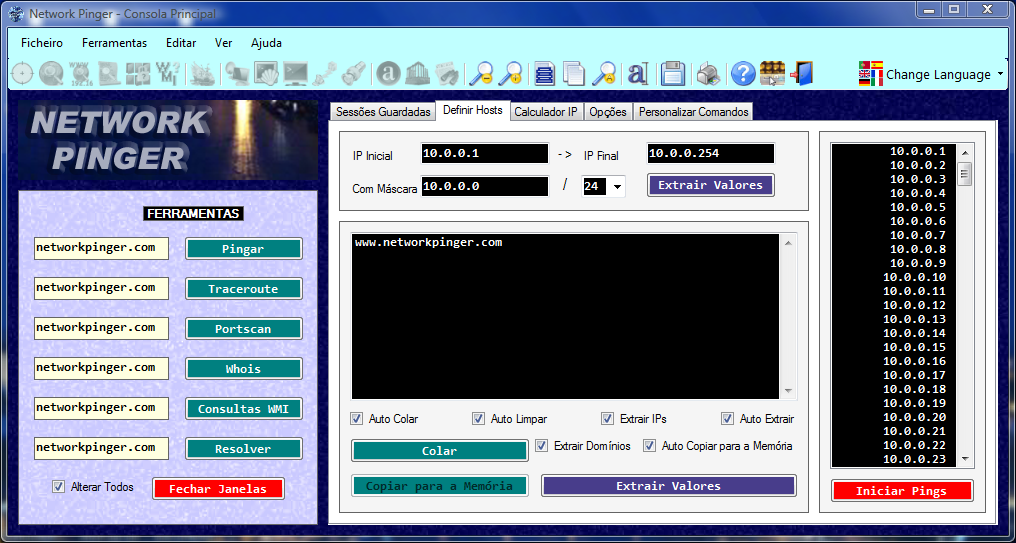Click the window thumbnails toolbar icon
Viewport: 1016px width, 543px height.
pos(772,73)
